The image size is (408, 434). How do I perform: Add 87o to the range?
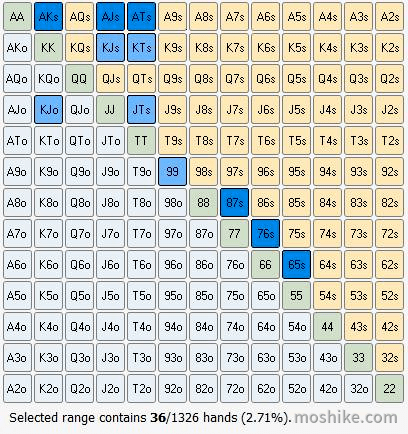[203, 234]
